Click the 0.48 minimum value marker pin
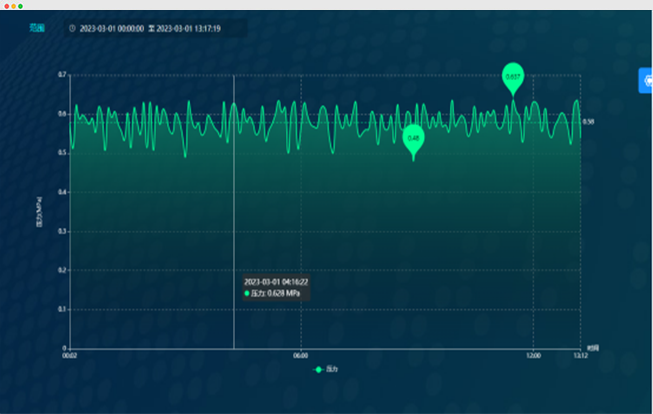Image resolution: width=653 pixels, height=414 pixels. [x=414, y=138]
